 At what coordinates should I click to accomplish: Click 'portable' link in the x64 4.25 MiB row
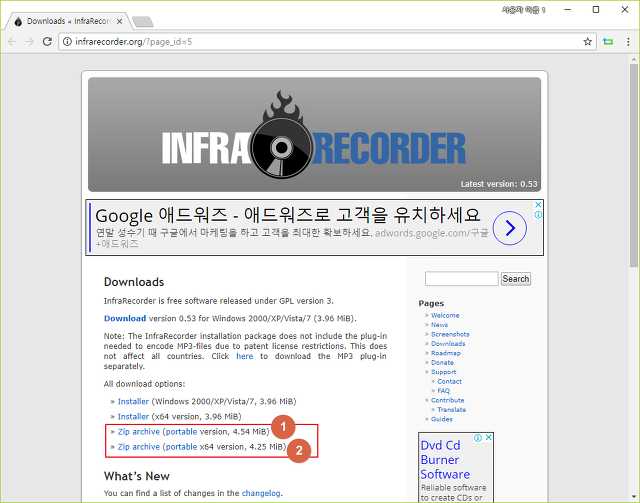181,447
